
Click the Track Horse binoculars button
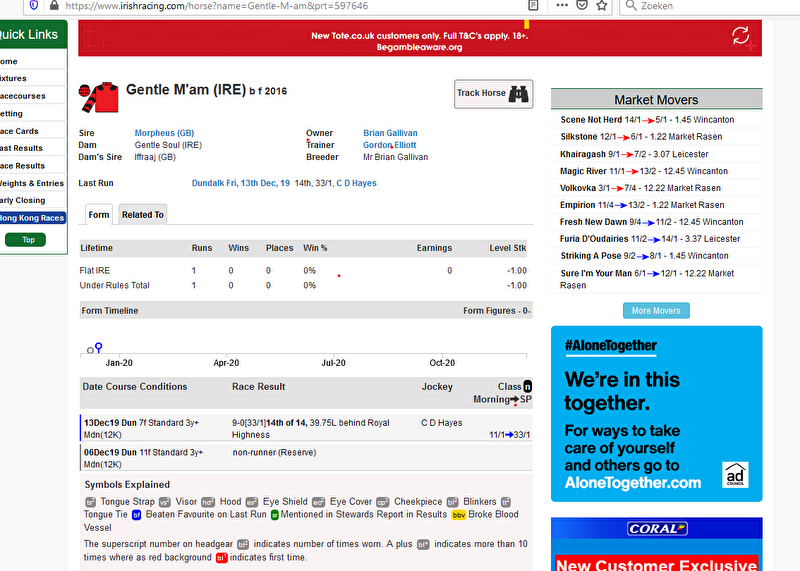tap(494, 93)
